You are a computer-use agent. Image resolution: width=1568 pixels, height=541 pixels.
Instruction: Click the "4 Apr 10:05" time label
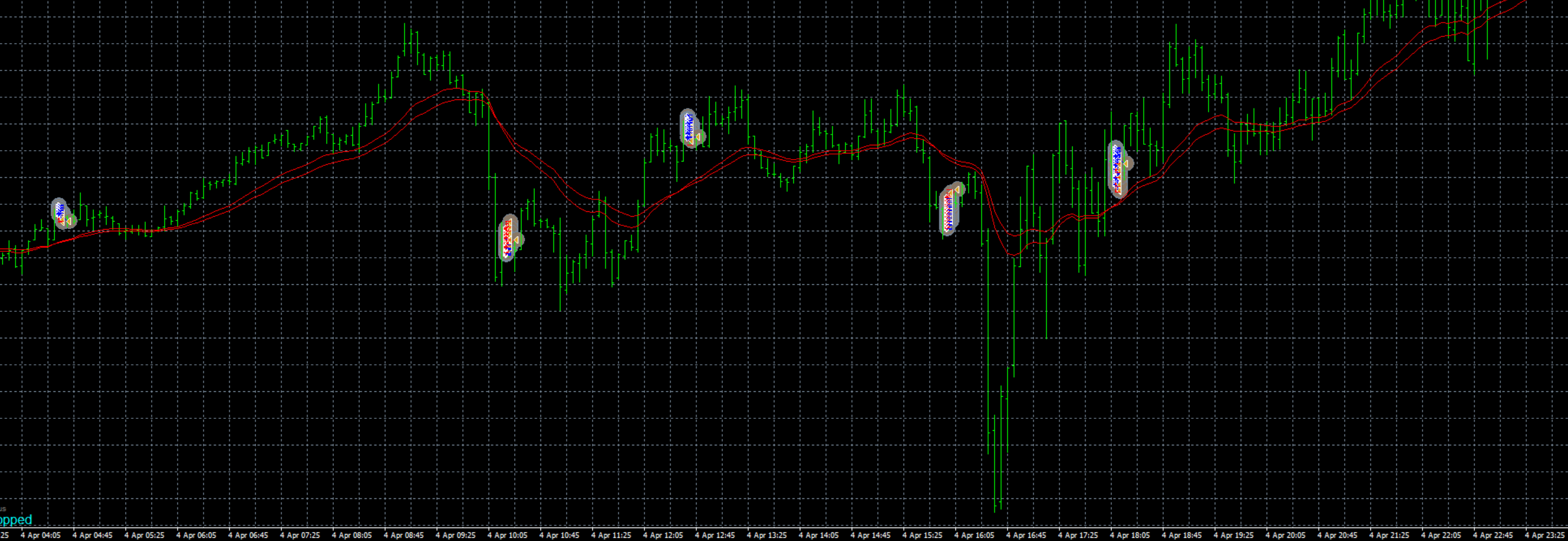507,536
